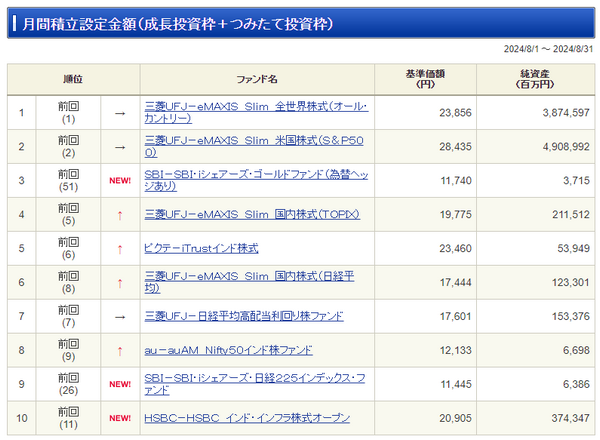Image resolution: width=600 pixels, height=440 pixels.
Task: Open SBI・iシェアーズ・ゴールドファンド(為替ヘッジあり) link
Action: click(256, 180)
